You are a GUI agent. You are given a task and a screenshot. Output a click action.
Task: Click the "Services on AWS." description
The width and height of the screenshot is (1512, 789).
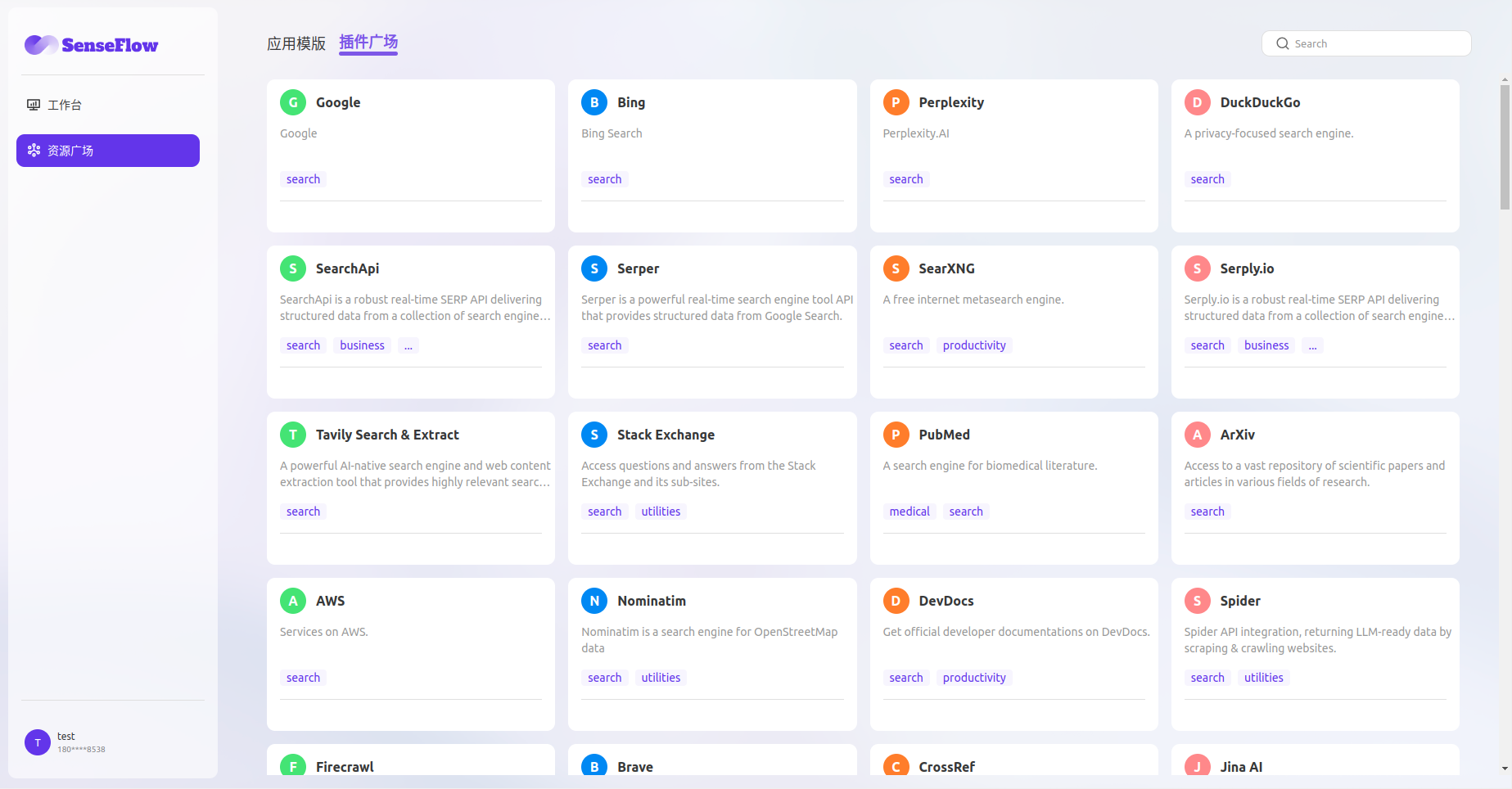click(323, 632)
